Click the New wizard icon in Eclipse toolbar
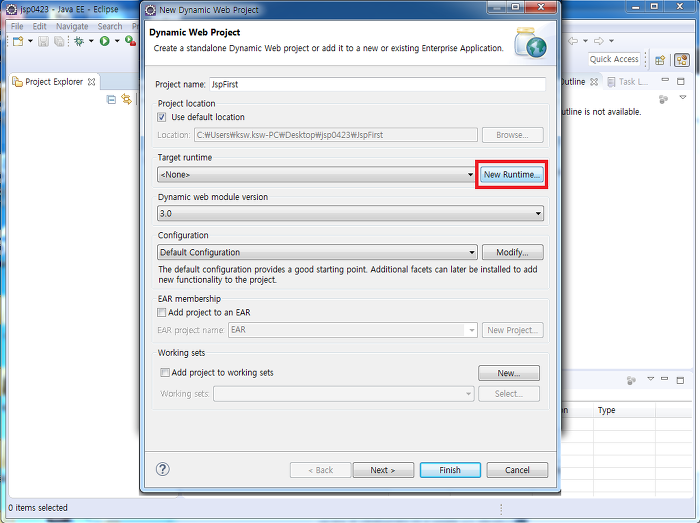 18,41
